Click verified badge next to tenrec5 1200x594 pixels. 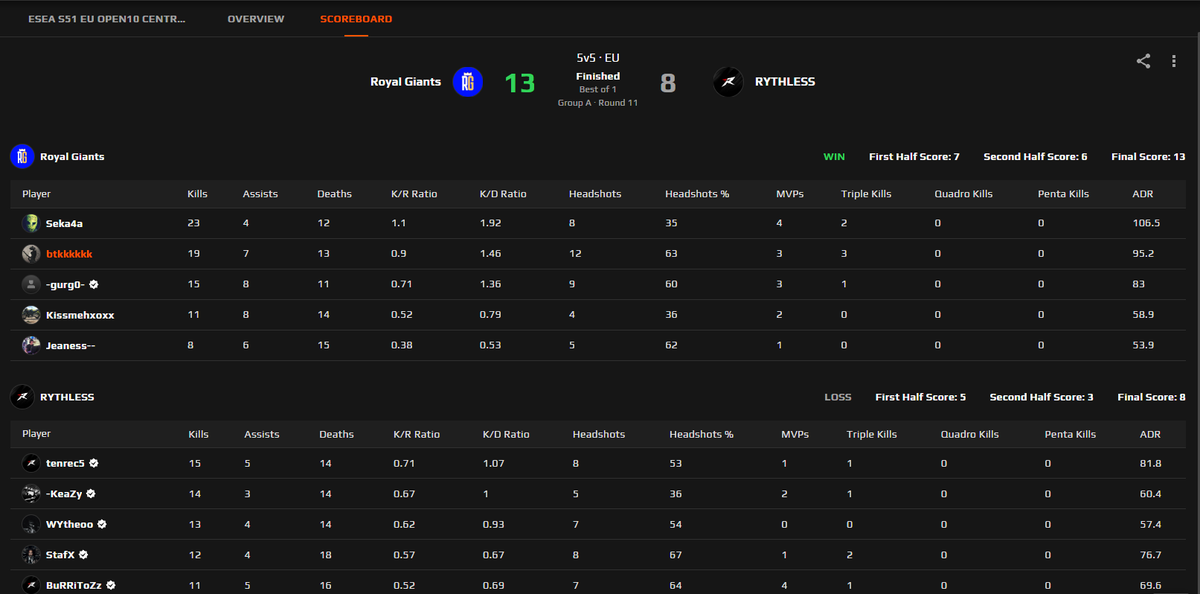[x=94, y=464]
